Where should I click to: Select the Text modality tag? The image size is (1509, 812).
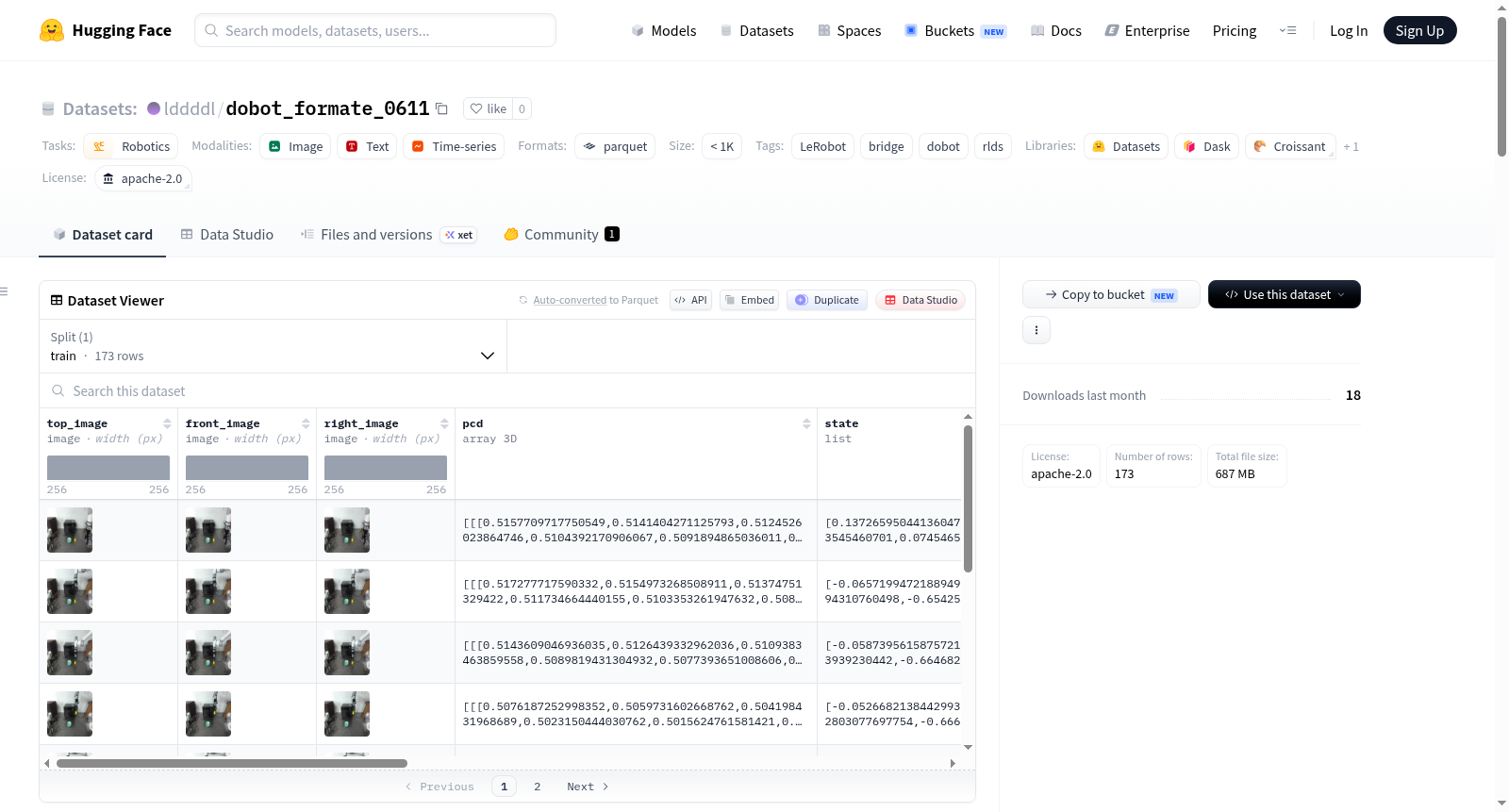tap(367, 146)
